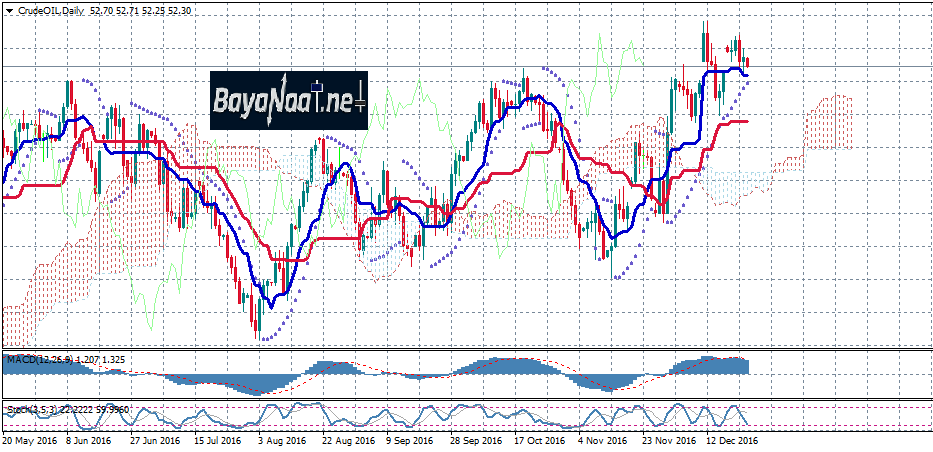
Task: Click the triangle arrow beside CrudeOIL,Daily
Action: tap(8, 9)
